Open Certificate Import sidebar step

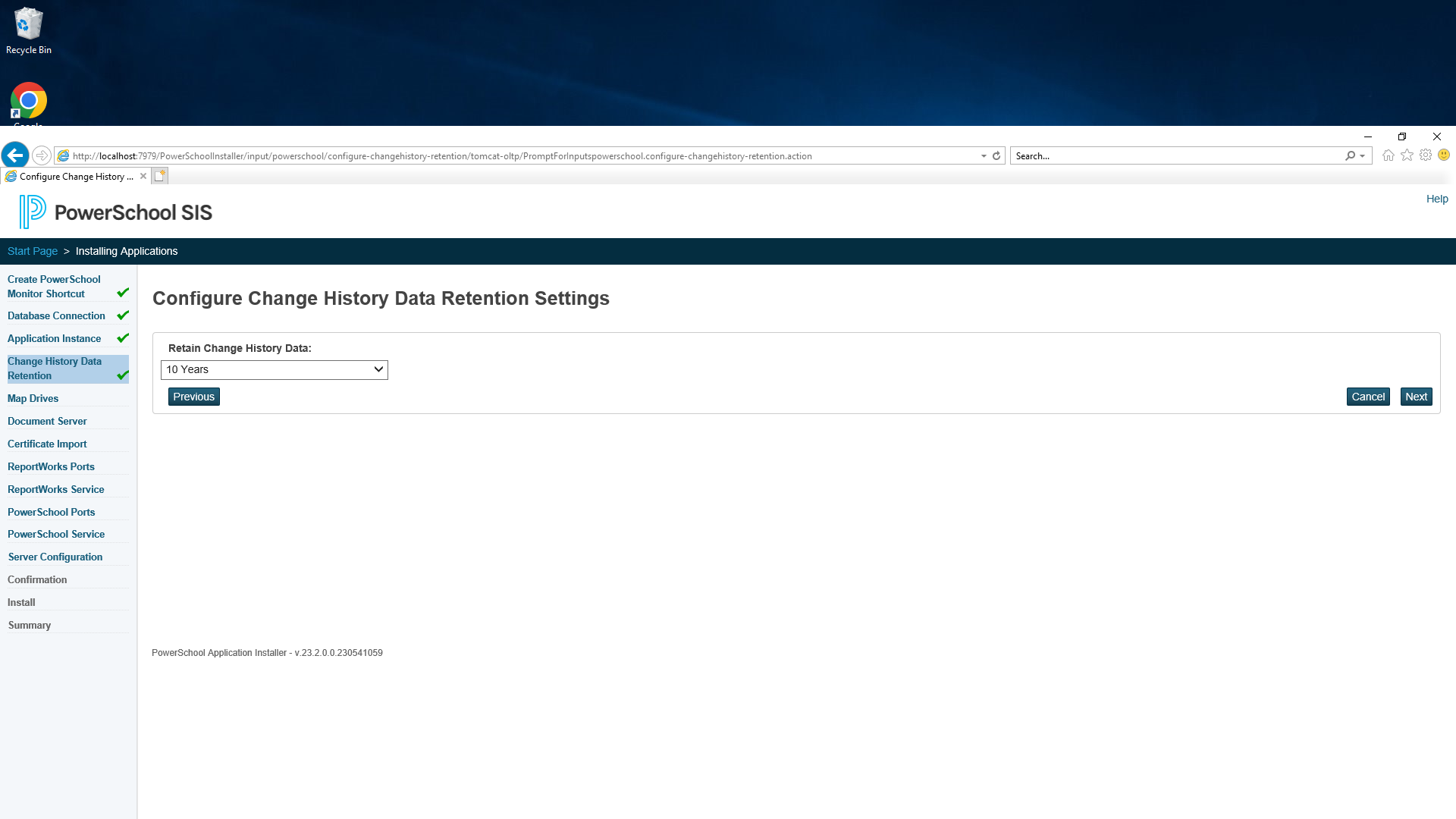pos(47,444)
